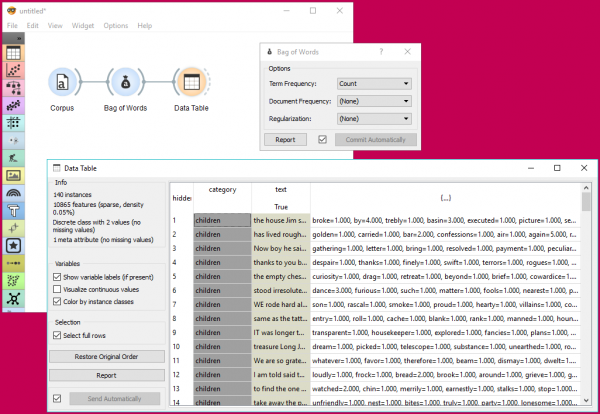Toggle 'Show variable labels (if present)' checkbox
The image size is (600, 414).
point(57,275)
